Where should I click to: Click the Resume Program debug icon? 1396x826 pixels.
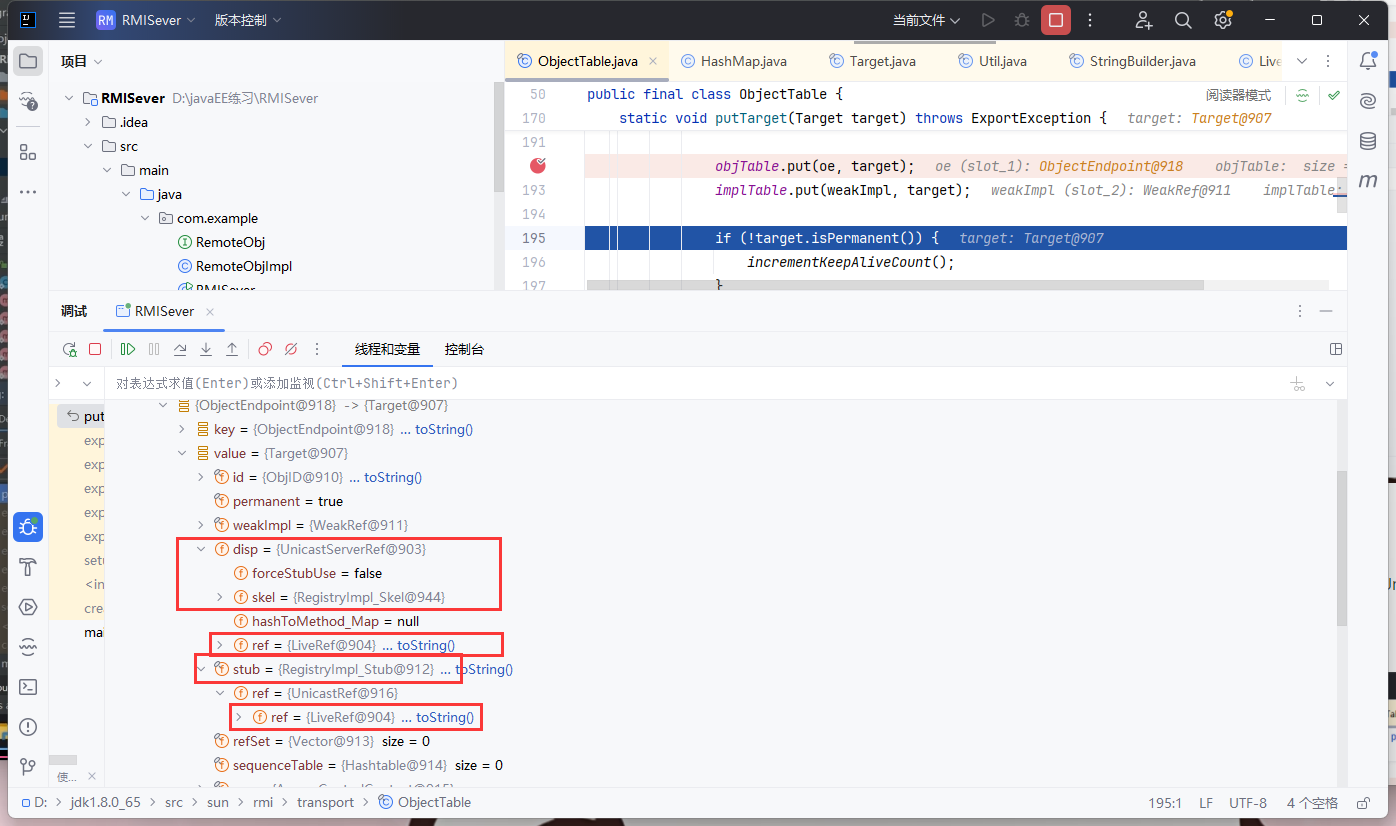[128, 349]
